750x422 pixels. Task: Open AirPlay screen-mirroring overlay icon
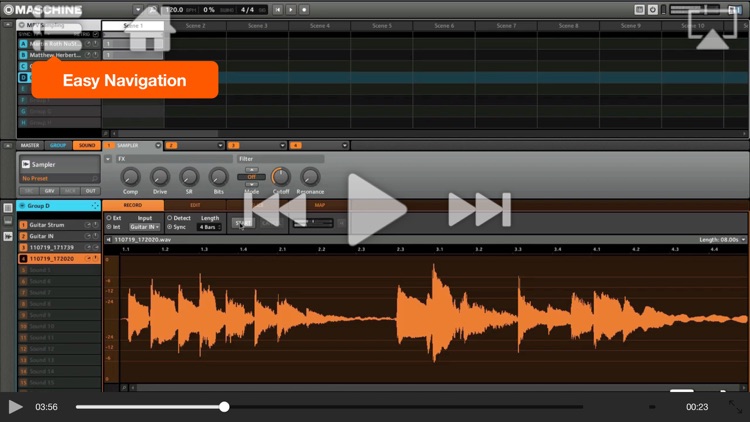point(712,29)
